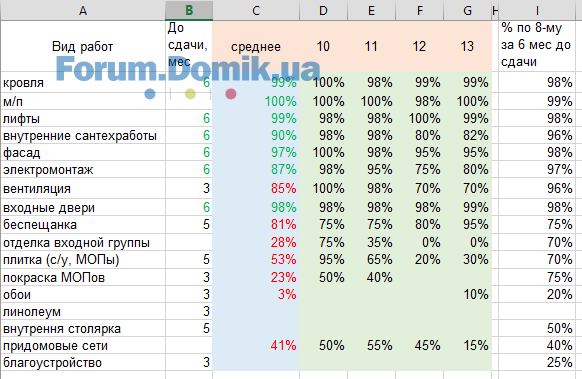Open the Forum.Domik.ua watermark link
The image size is (582, 379).
tap(188, 68)
